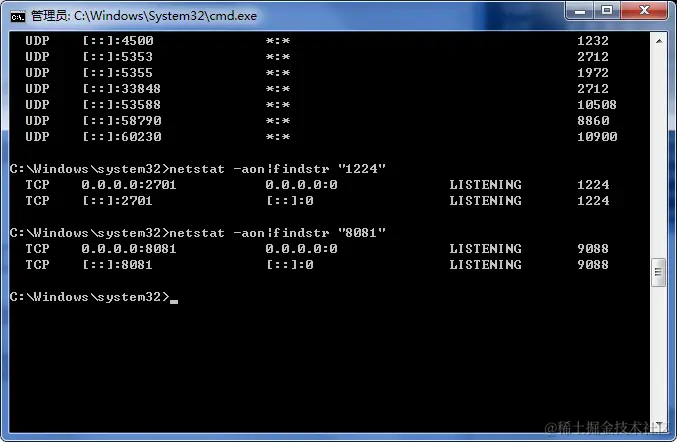Click the local address [::]:2701
Viewport: 677px width, 442px height.
pyautogui.click(x=117, y=201)
